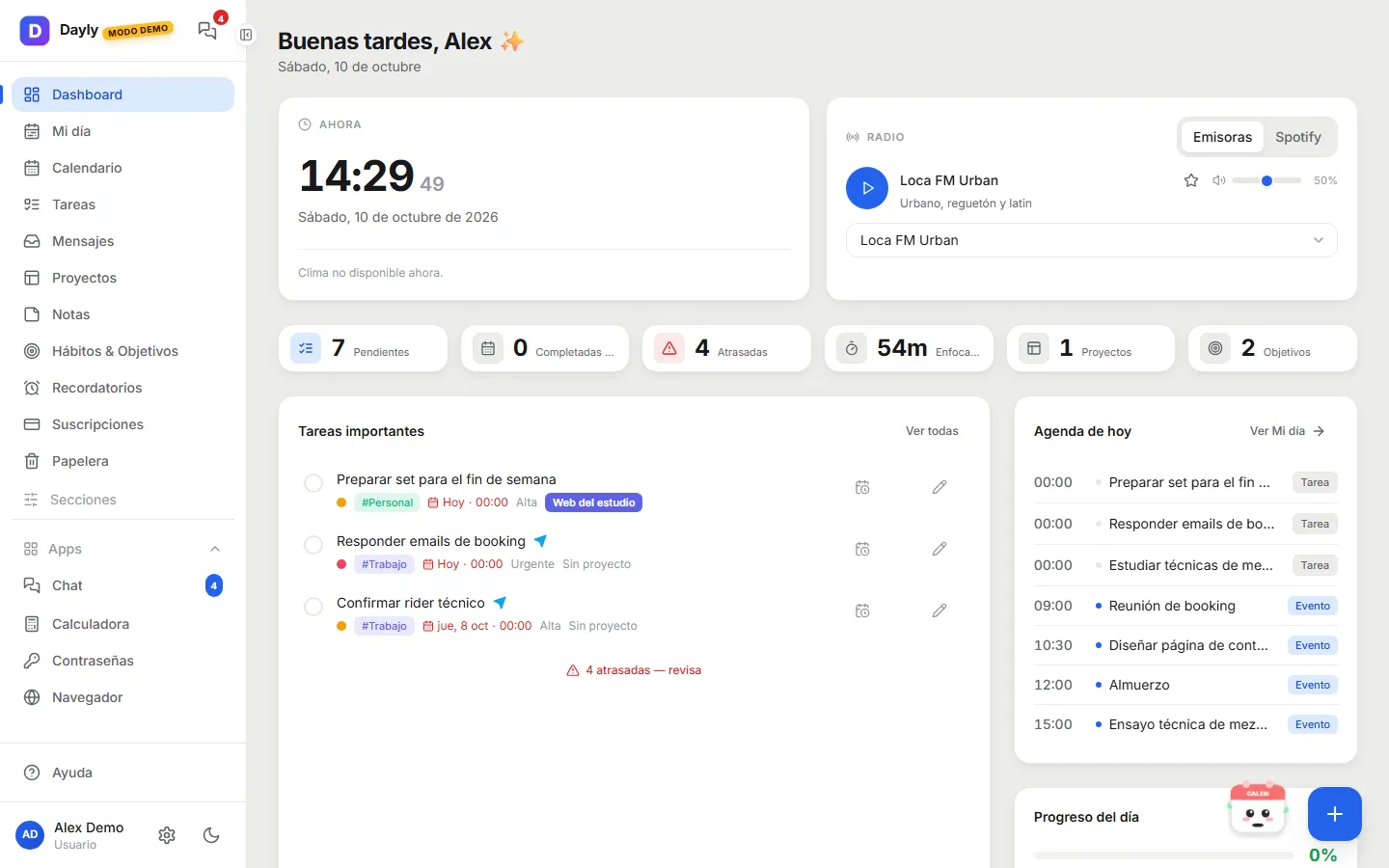The height and width of the screenshot is (868, 1389).
Task: Open Contraseñas app in sidebar
Action: pyautogui.click(x=123, y=661)
